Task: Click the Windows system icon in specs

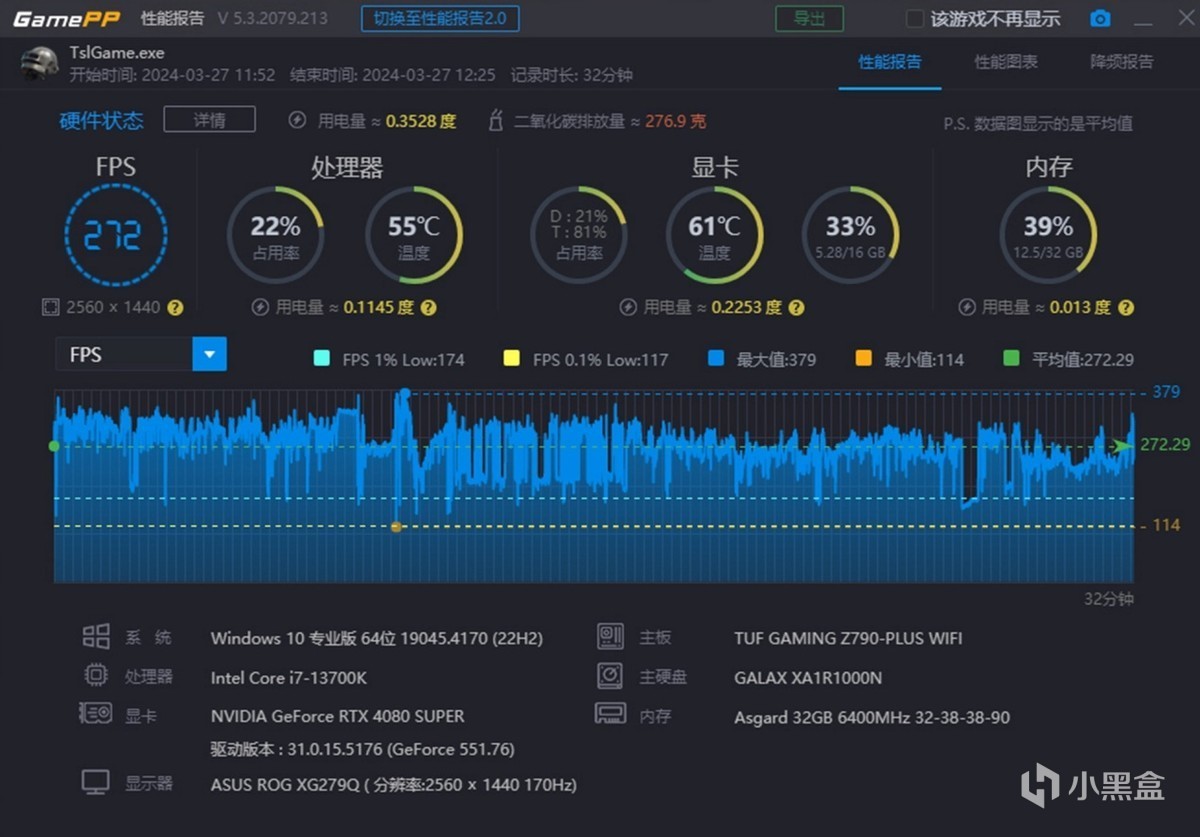Action: coord(96,637)
